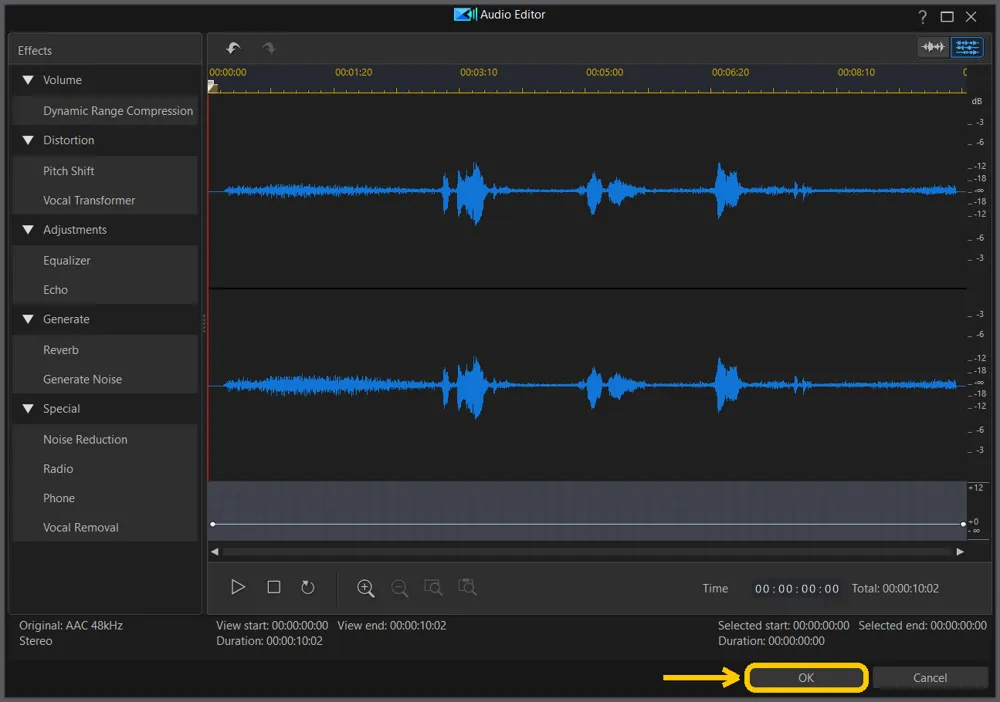This screenshot has height=702, width=1000.
Task: Click the timeline playhead marker at start
Action: (x=213, y=87)
